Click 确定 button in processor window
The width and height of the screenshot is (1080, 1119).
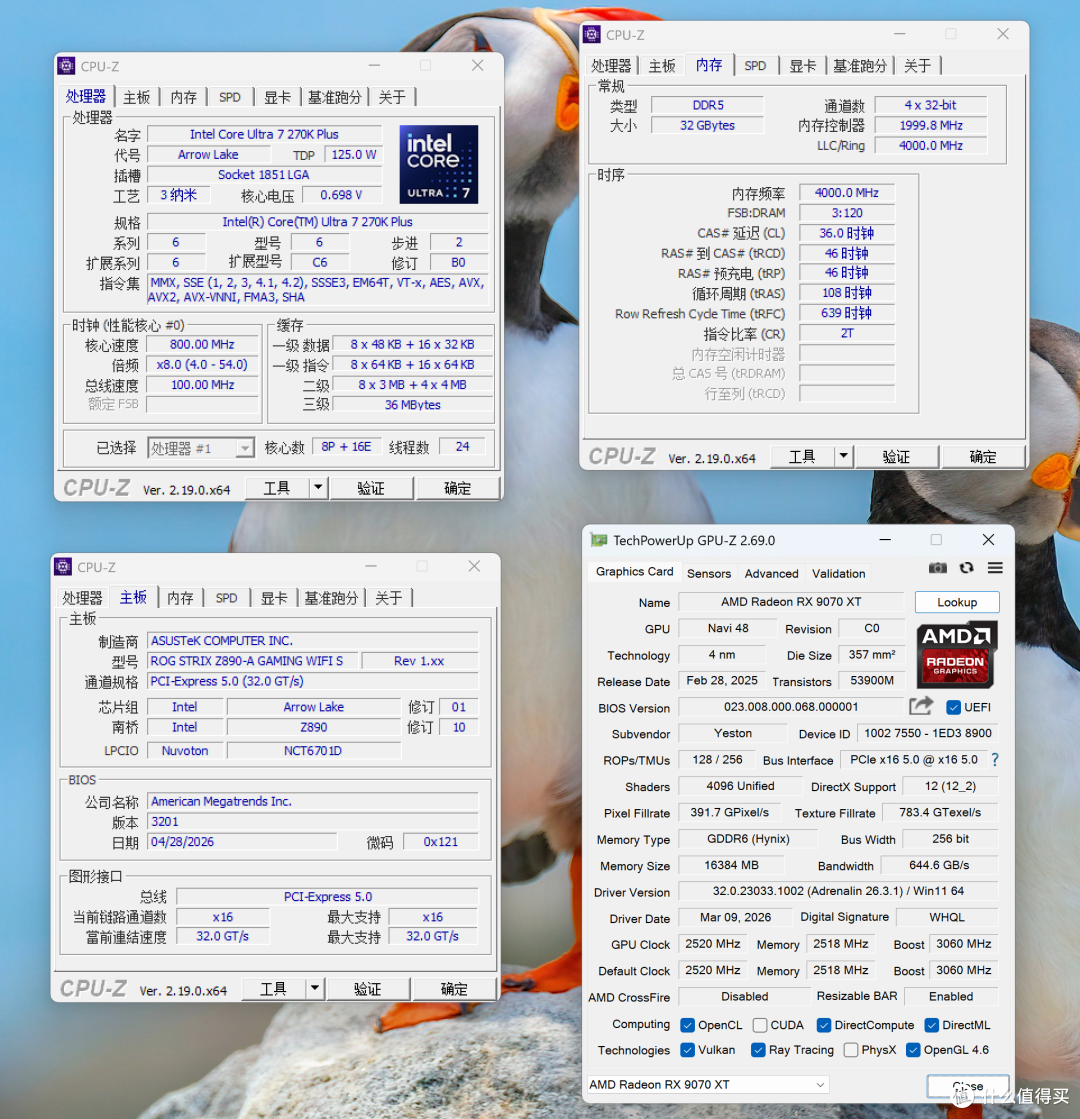pyautogui.click(x=457, y=488)
